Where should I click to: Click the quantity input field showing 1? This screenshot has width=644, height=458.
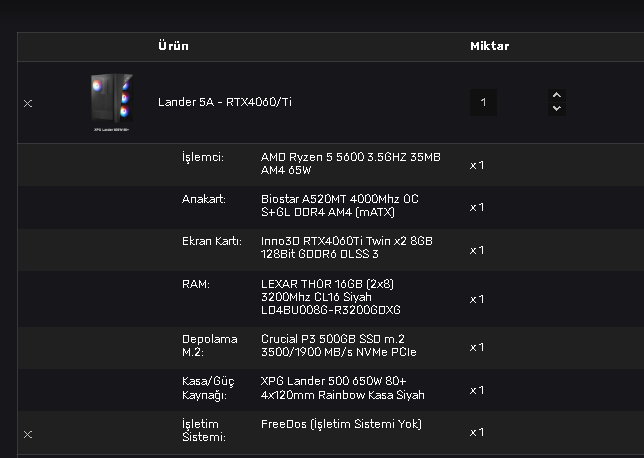click(483, 102)
